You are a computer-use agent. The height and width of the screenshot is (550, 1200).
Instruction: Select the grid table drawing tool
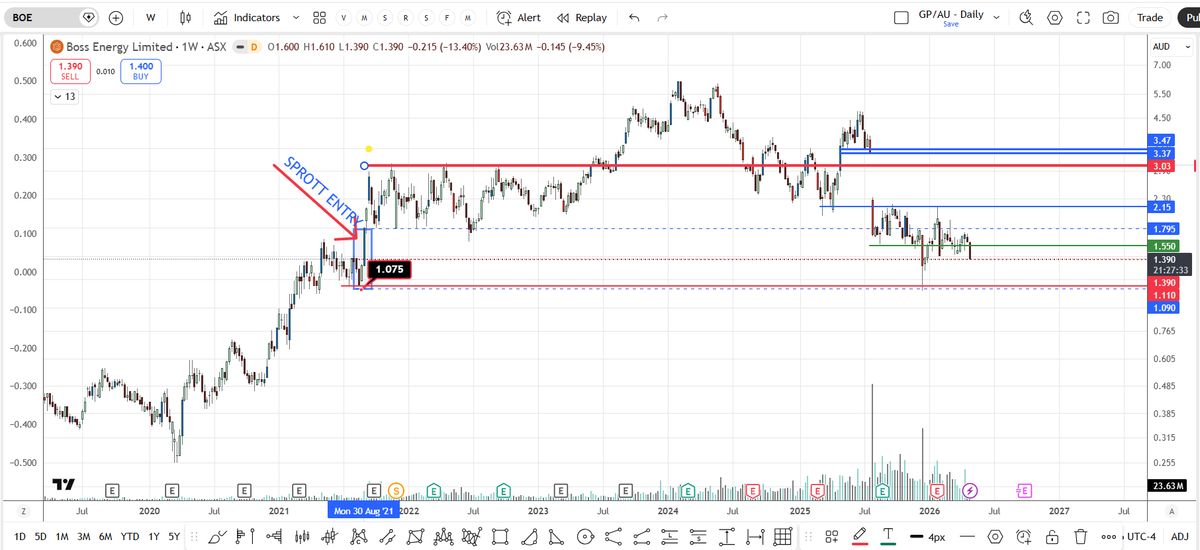[783, 537]
